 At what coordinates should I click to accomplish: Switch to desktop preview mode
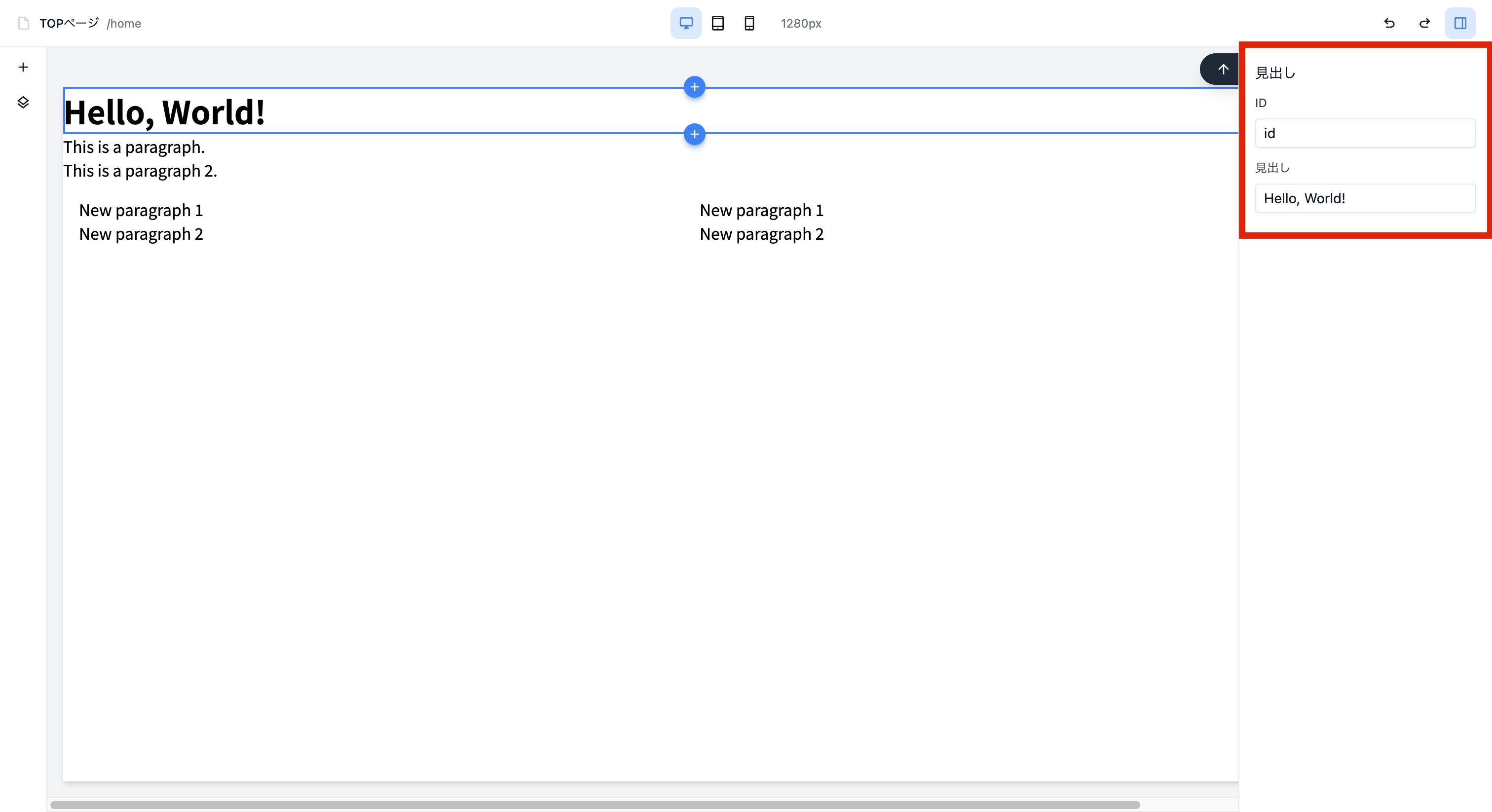[686, 23]
